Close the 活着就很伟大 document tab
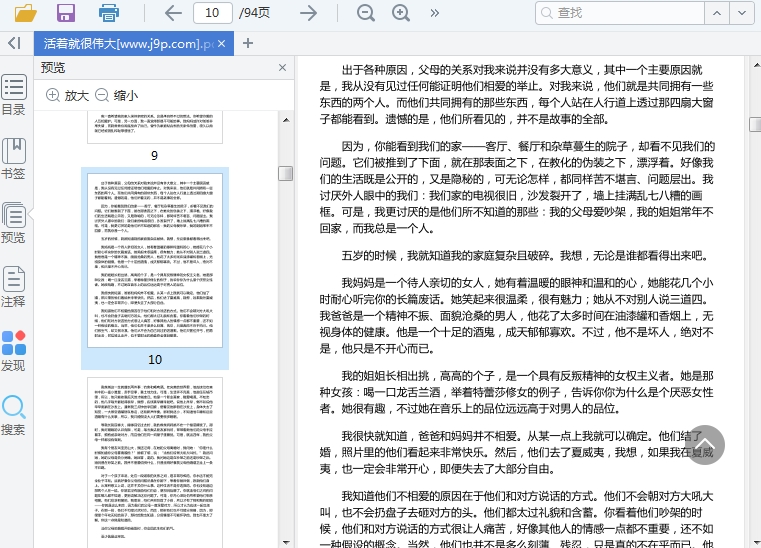The width and height of the screenshot is (761, 548). (222, 44)
